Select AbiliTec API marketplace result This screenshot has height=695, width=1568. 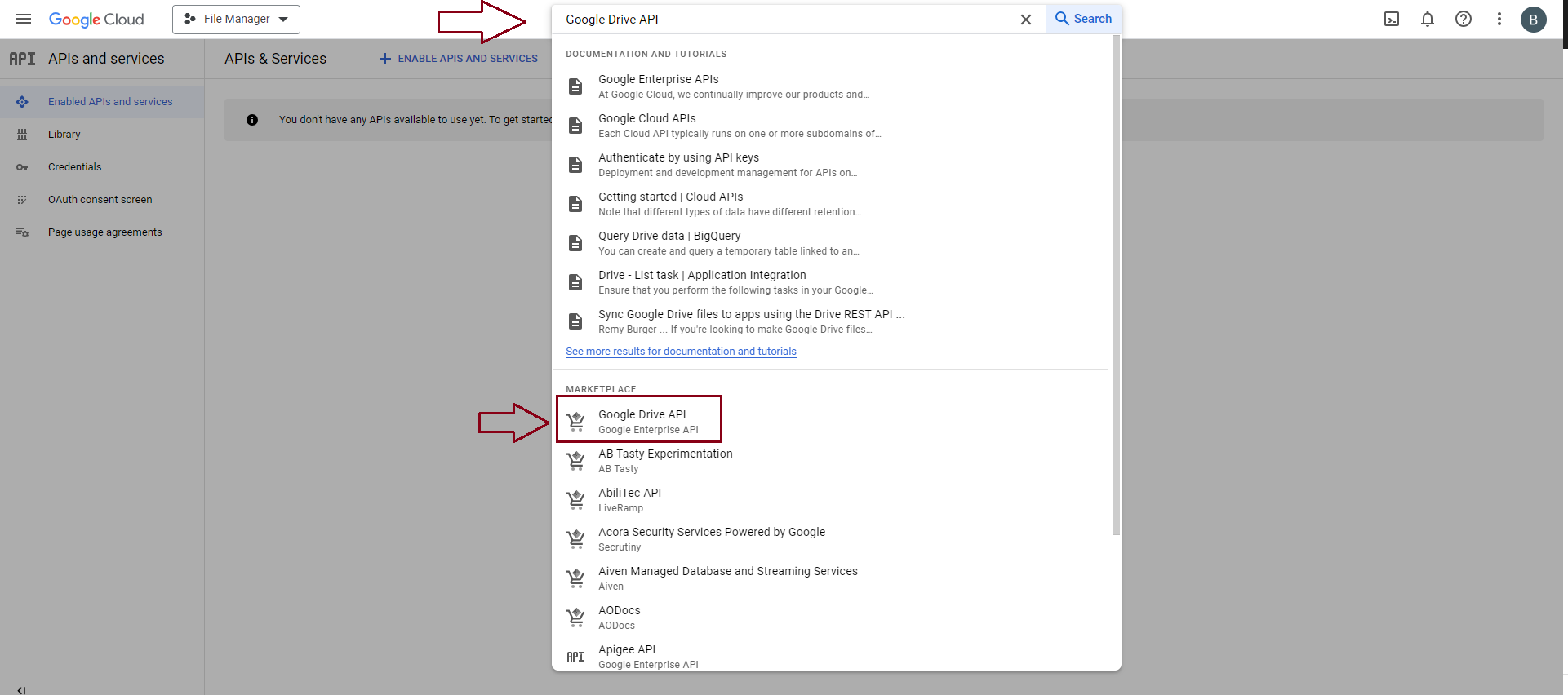click(832, 499)
